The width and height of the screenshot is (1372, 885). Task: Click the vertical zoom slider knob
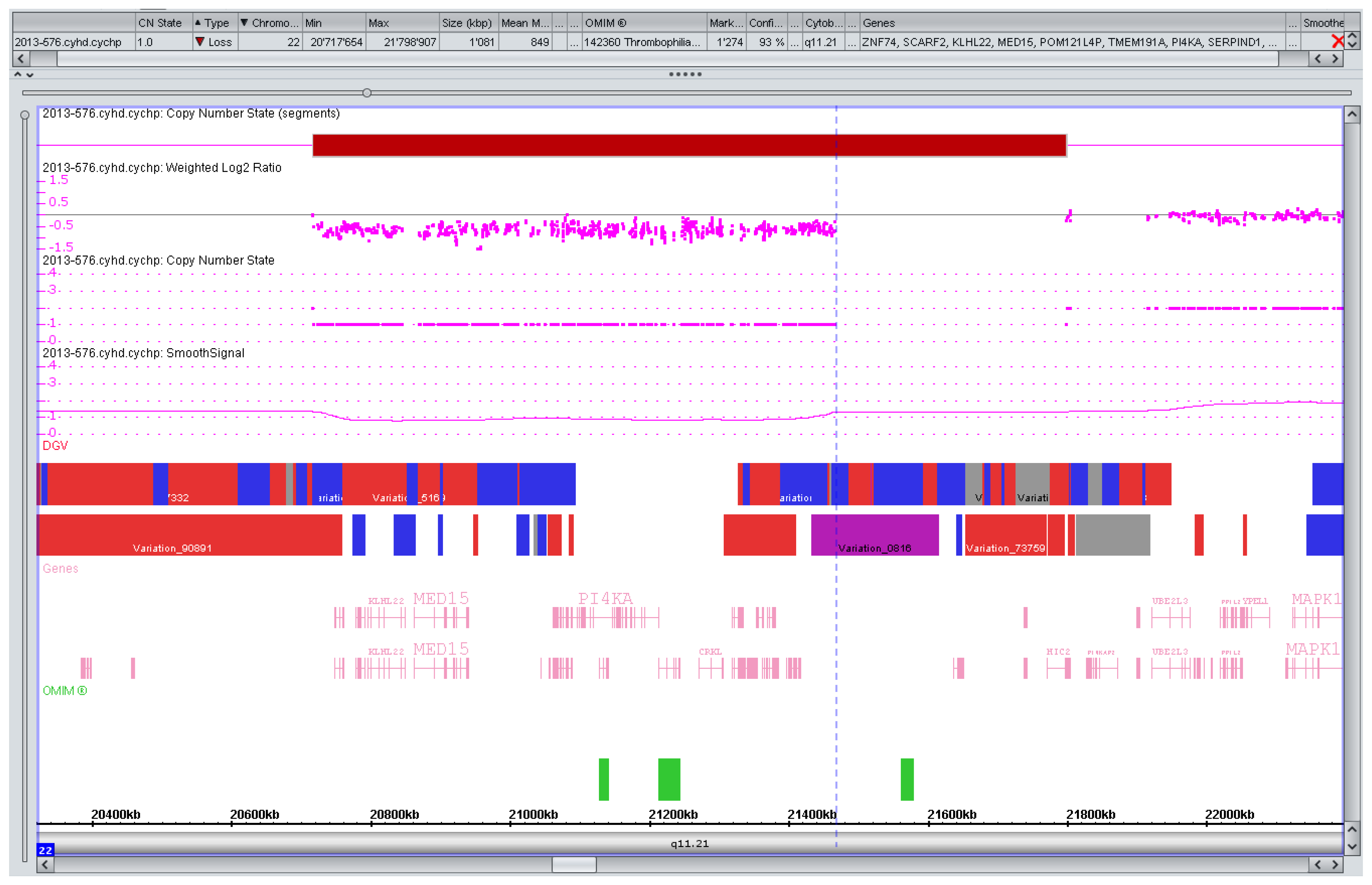pos(25,115)
